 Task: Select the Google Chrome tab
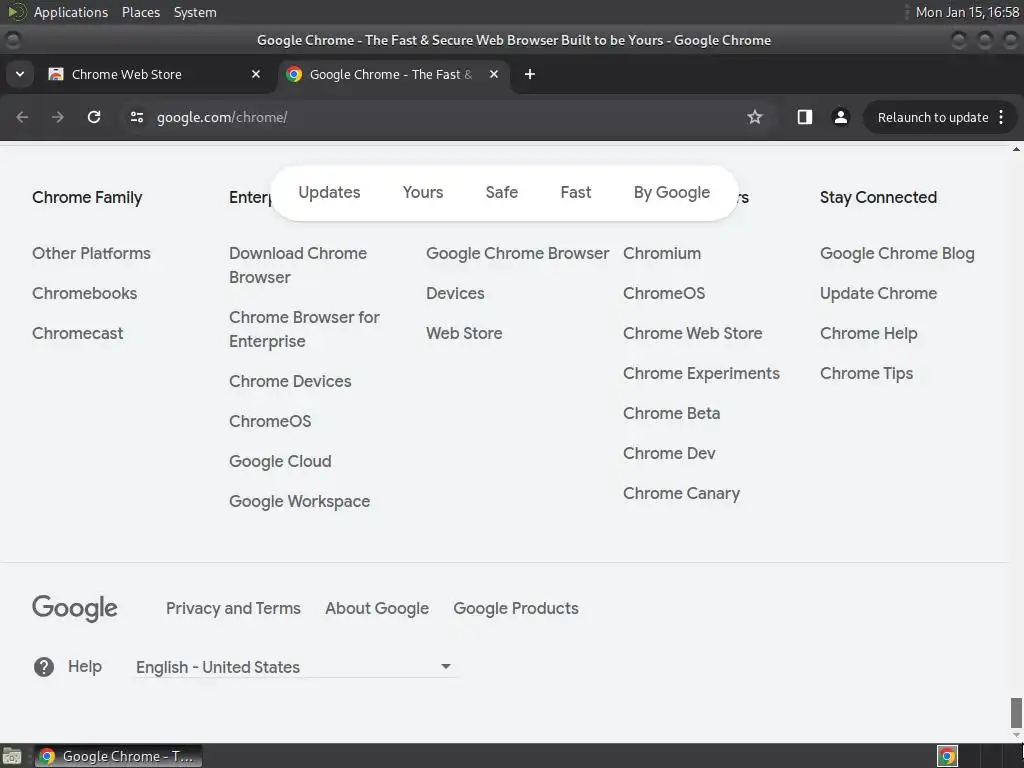click(x=394, y=74)
